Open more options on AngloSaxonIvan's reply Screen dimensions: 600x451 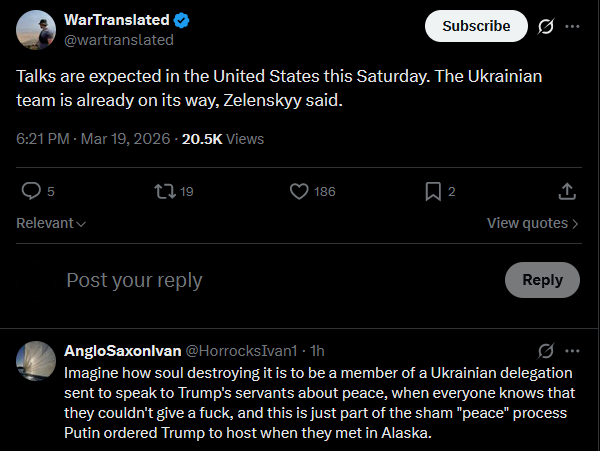(x=572, y=351)
